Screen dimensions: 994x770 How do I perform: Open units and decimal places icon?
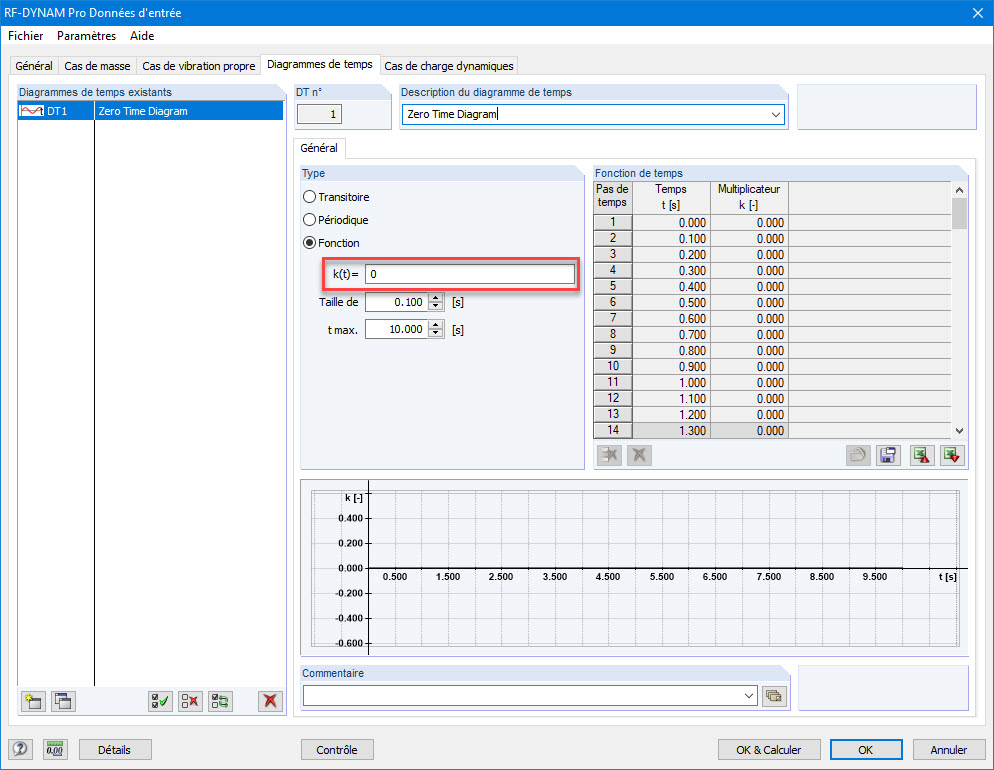[55, 750]
